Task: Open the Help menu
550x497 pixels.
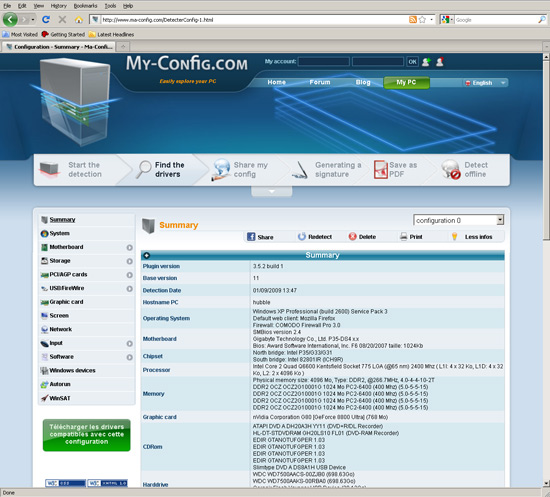Action: coord(128,6)
